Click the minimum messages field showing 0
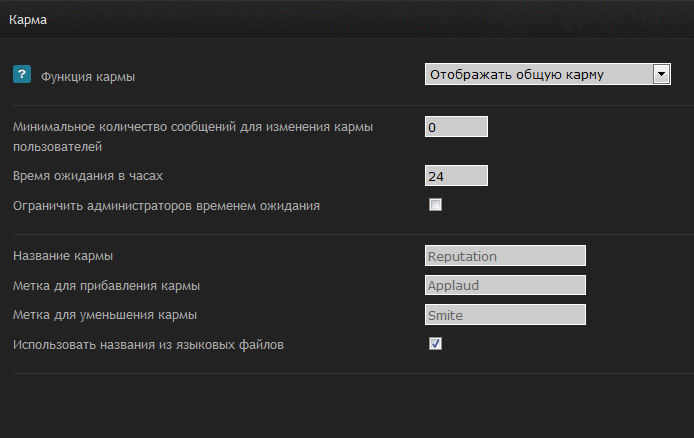The width and height of the screenshot is (694, 438). pos(456,127)
